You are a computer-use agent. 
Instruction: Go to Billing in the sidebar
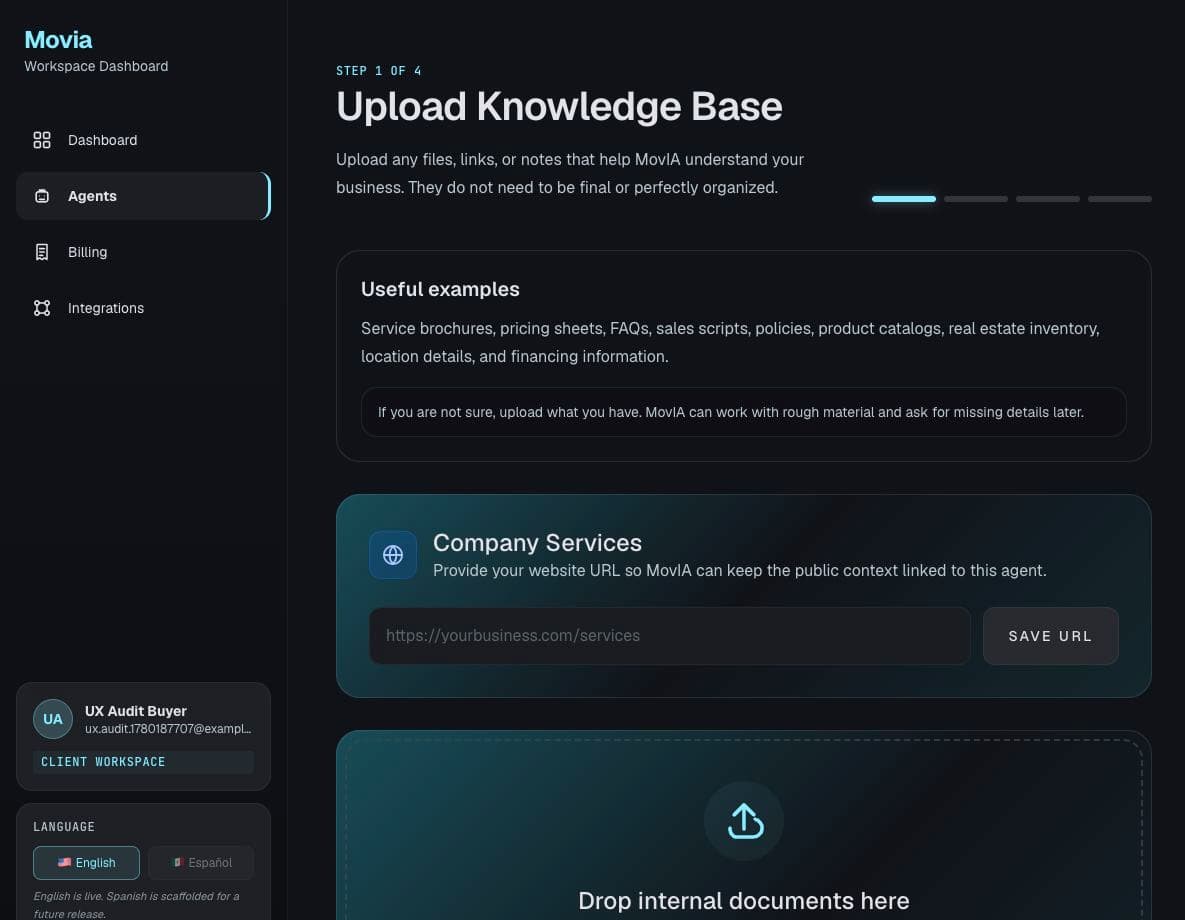point(143,252)
